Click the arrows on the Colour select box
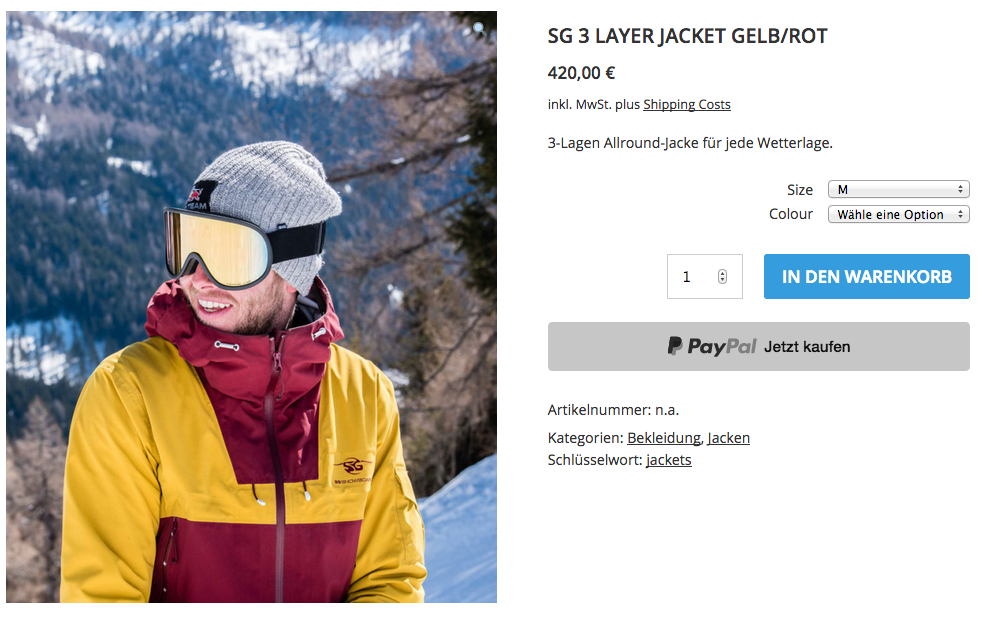The width and height of the screenshot is (983, 617). [x=960, y=214]
